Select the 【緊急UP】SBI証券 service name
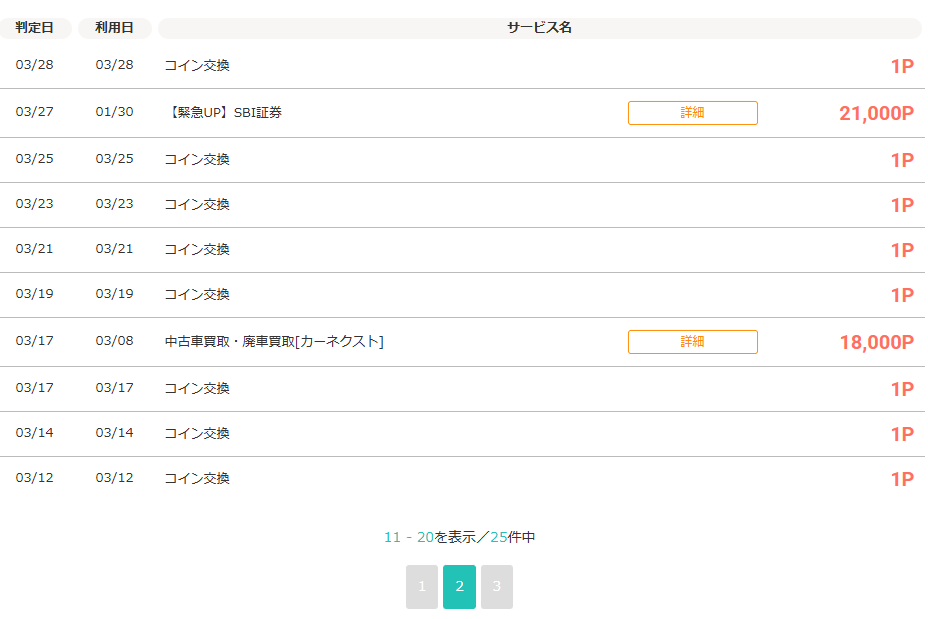 [x=224, y=113]
